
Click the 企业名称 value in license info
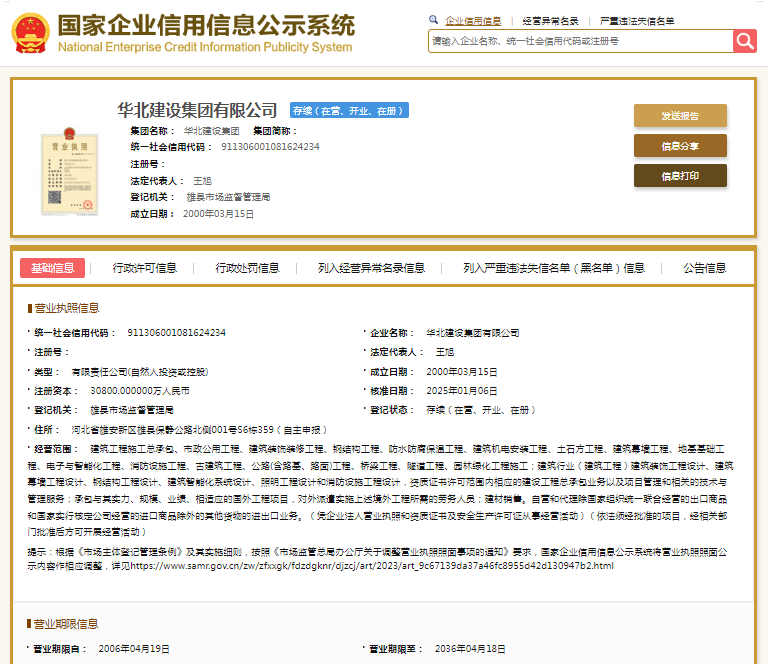click(x=473, y=333)
